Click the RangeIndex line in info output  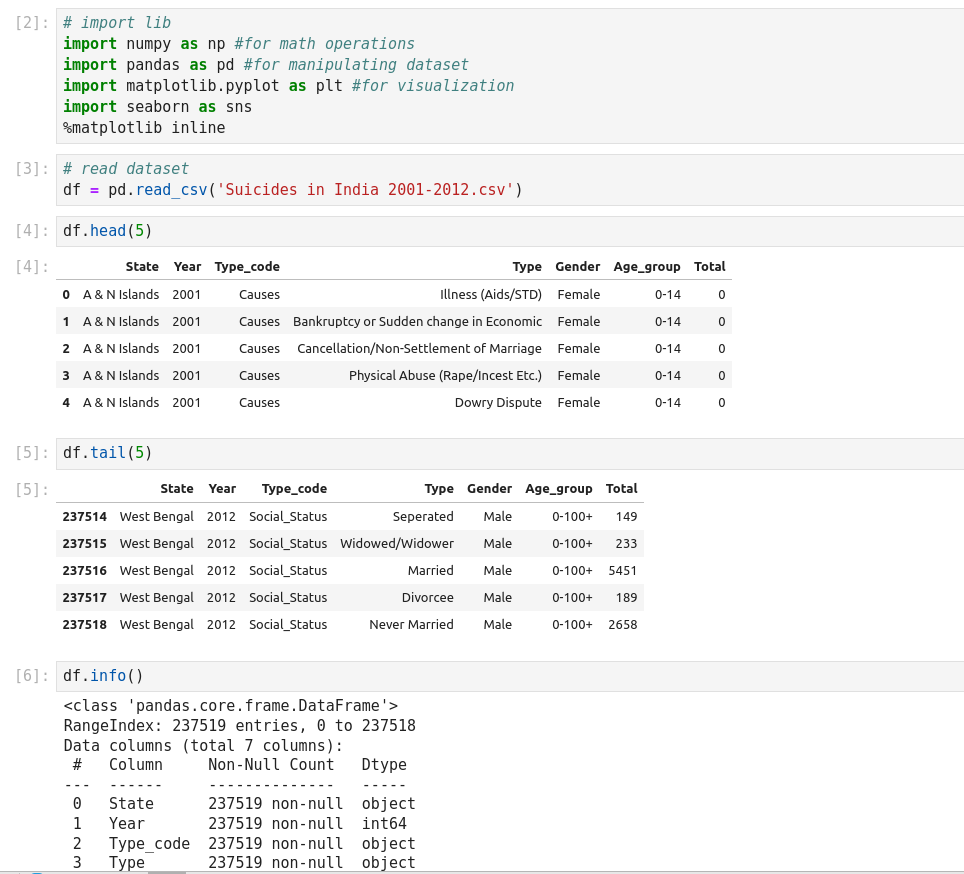[239, 726]
